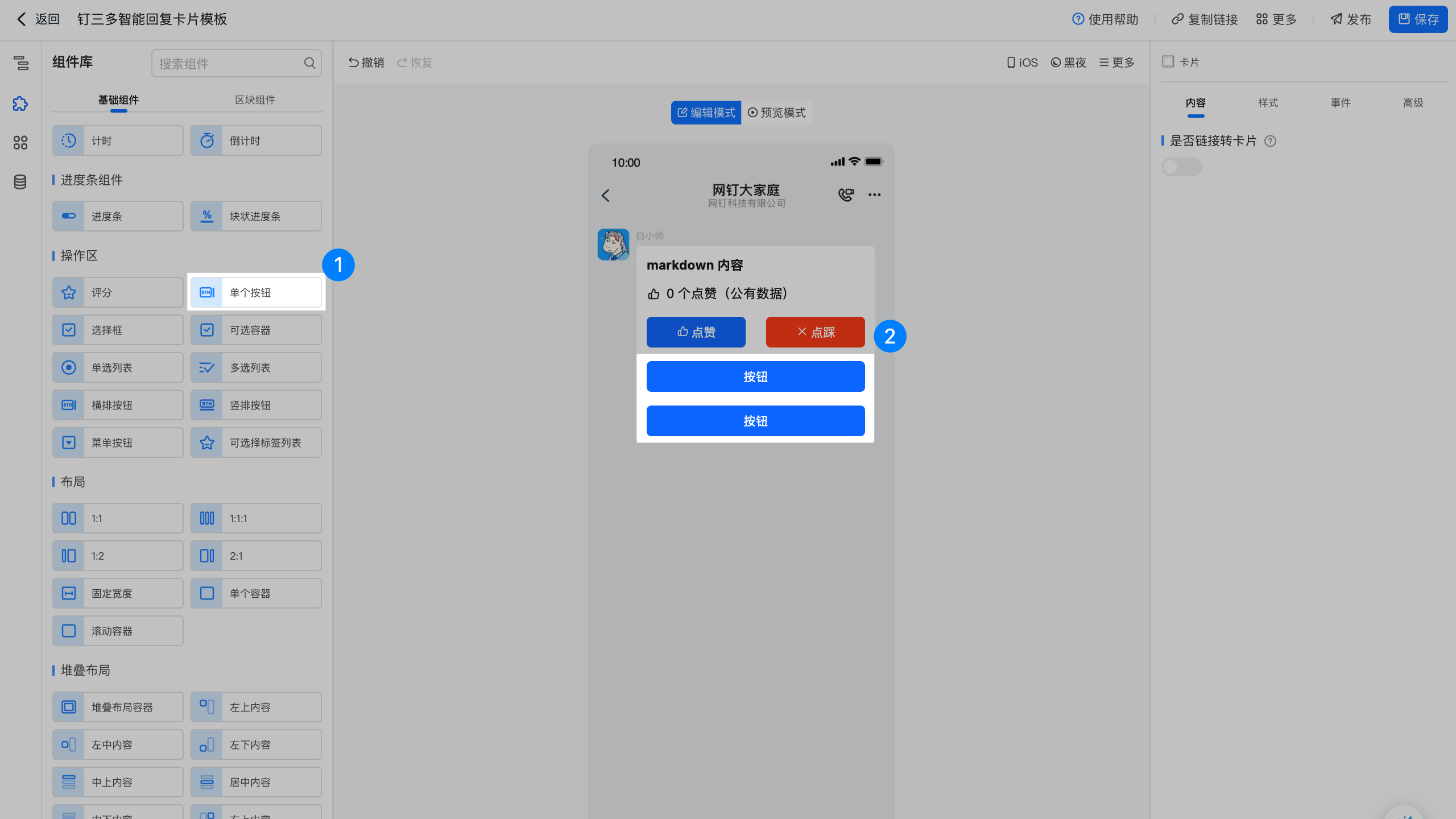The width and height of the screenshot is (1456, 819).
Task: Open the 更多 menu in top header
Action: 1276,19
